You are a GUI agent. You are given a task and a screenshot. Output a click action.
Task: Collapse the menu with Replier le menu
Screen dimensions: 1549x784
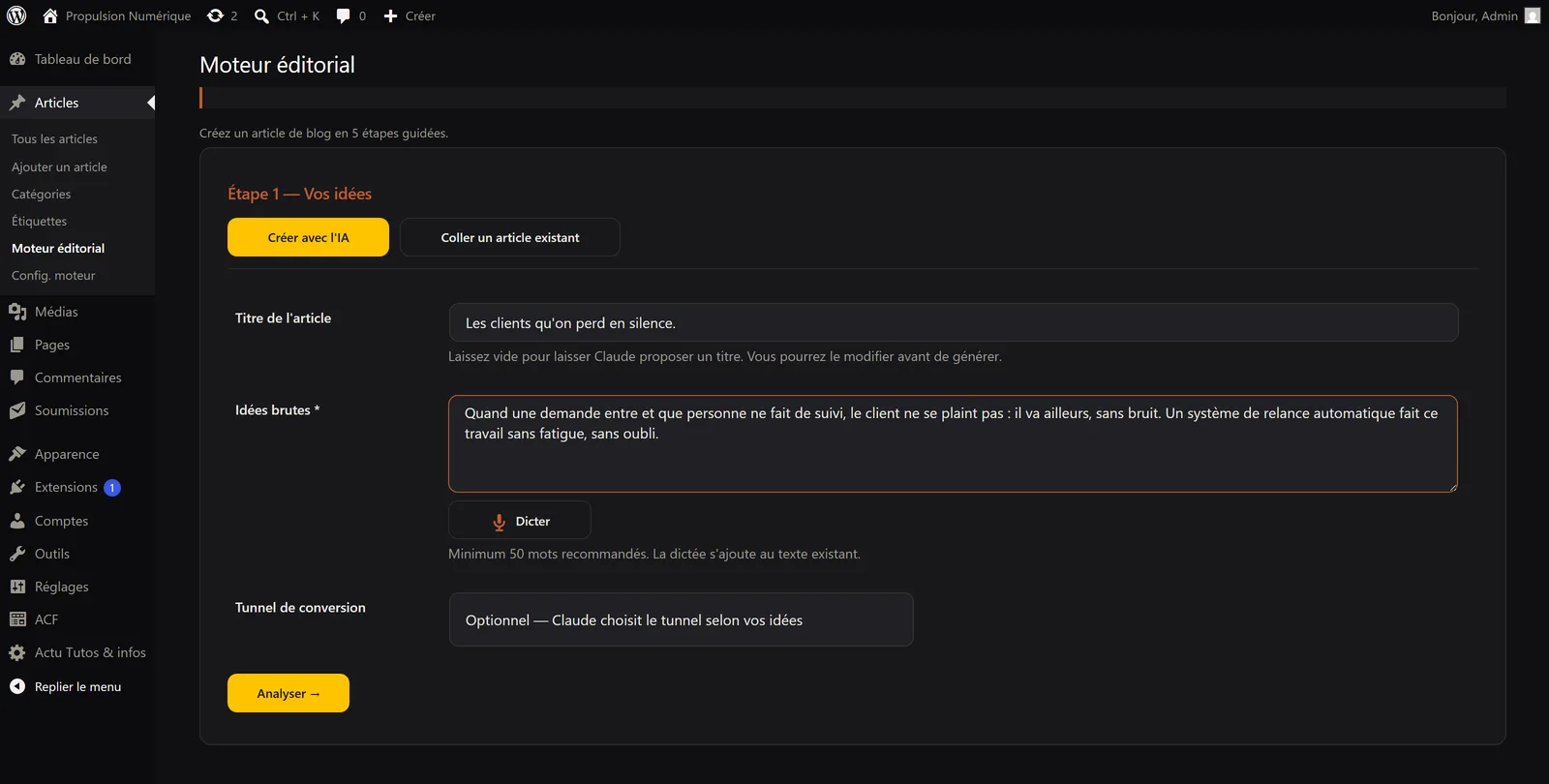click(x=77, y=686)
